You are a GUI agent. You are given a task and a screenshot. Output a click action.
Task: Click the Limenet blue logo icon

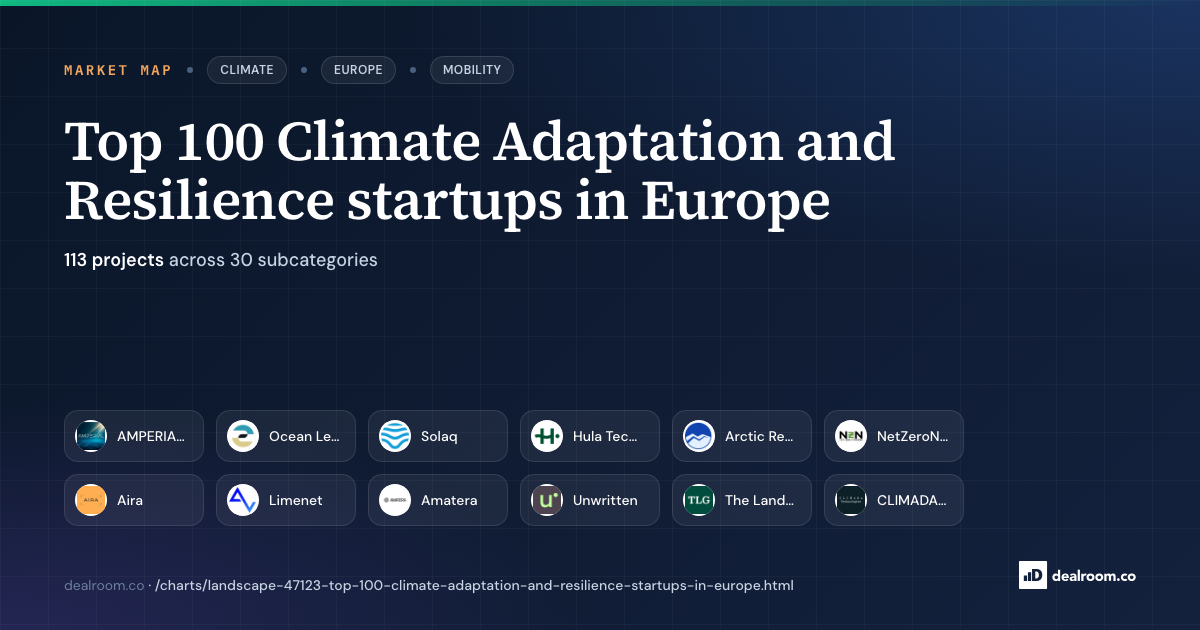[x=243, y=500]
